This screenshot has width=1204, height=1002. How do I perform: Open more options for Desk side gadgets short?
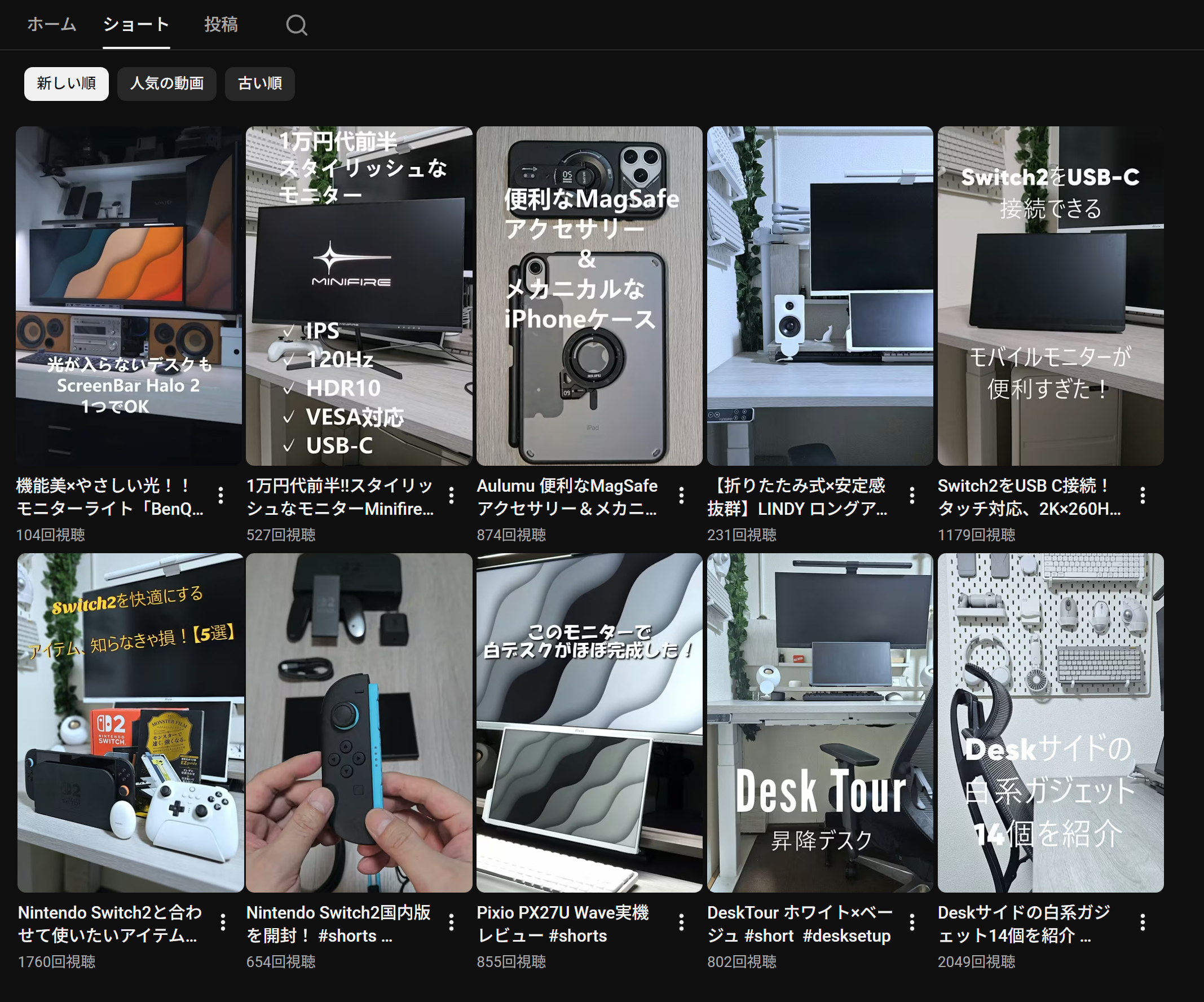[x=1143, y=922]
